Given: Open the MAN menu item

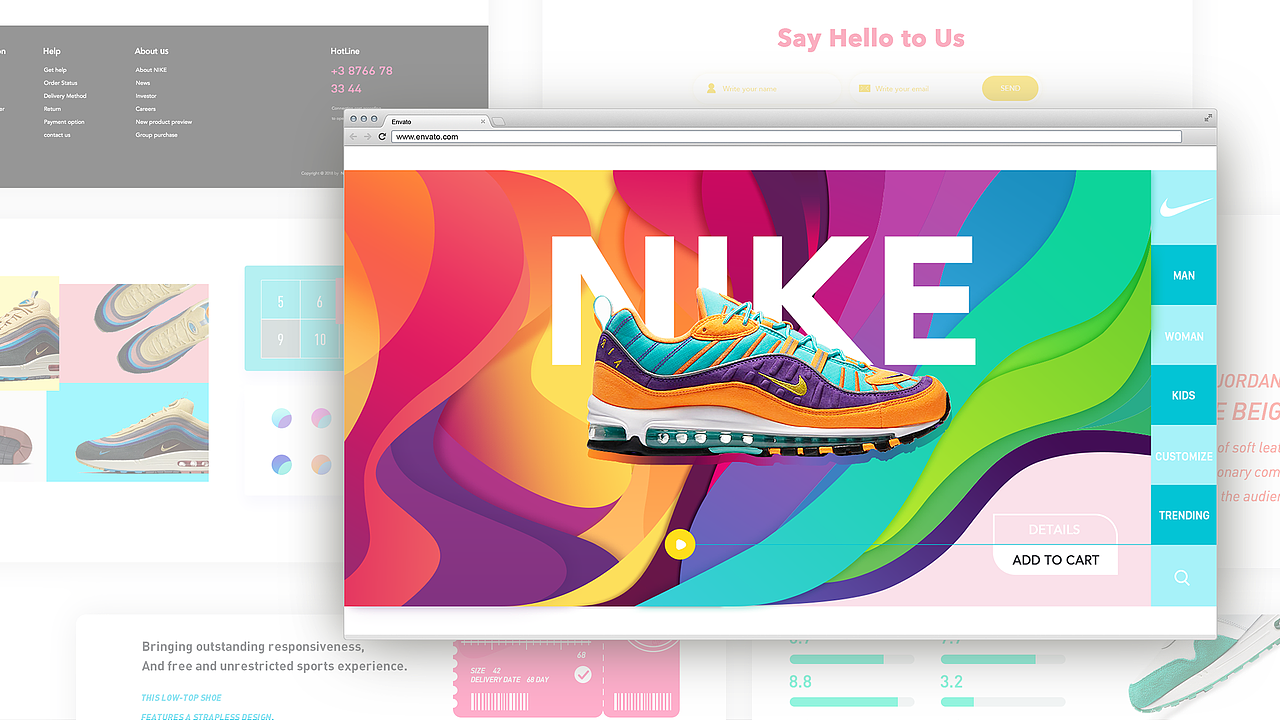Looking at the screenshot, I should [1184, 275].
